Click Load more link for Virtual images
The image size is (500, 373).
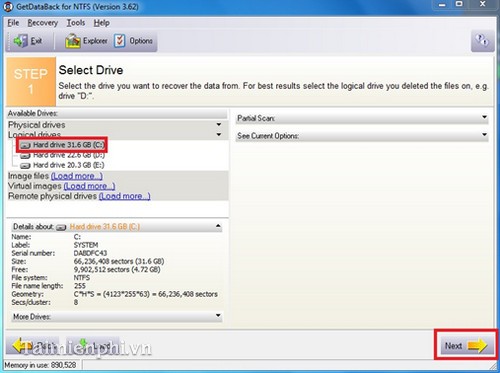coord(89,186)
